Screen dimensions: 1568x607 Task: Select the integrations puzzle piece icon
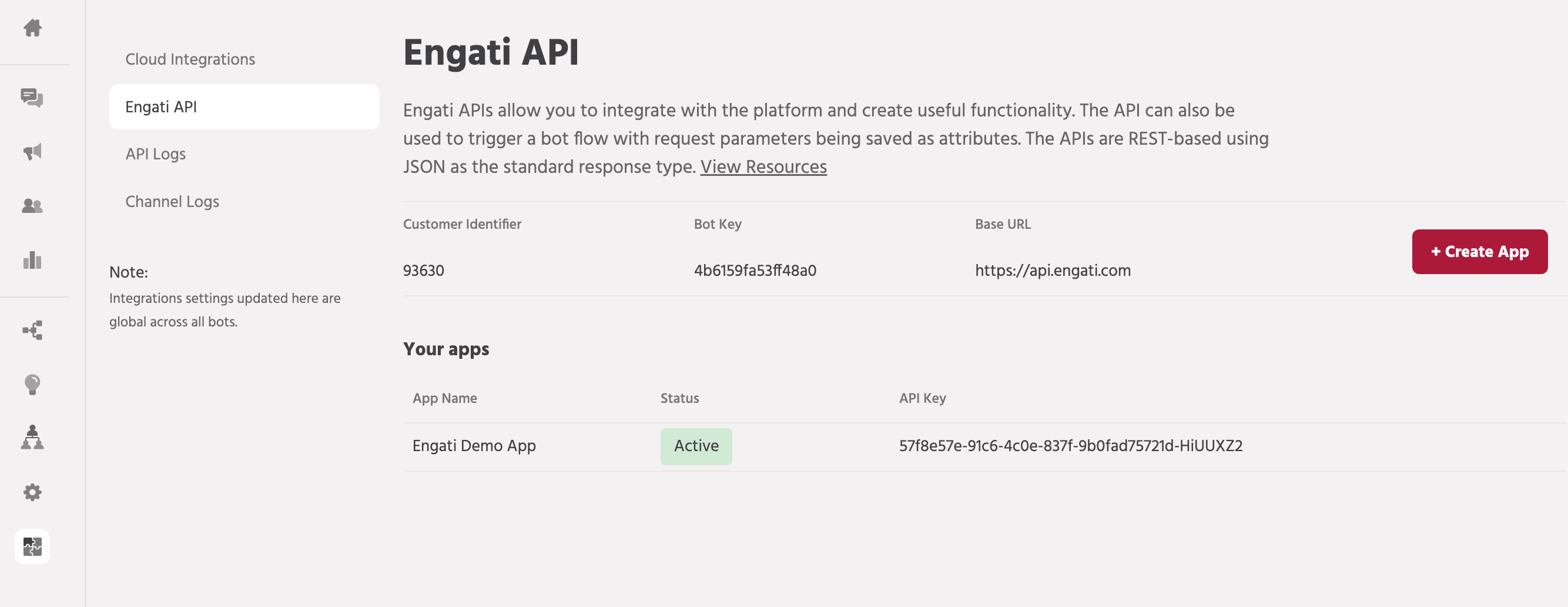point(32,546)
